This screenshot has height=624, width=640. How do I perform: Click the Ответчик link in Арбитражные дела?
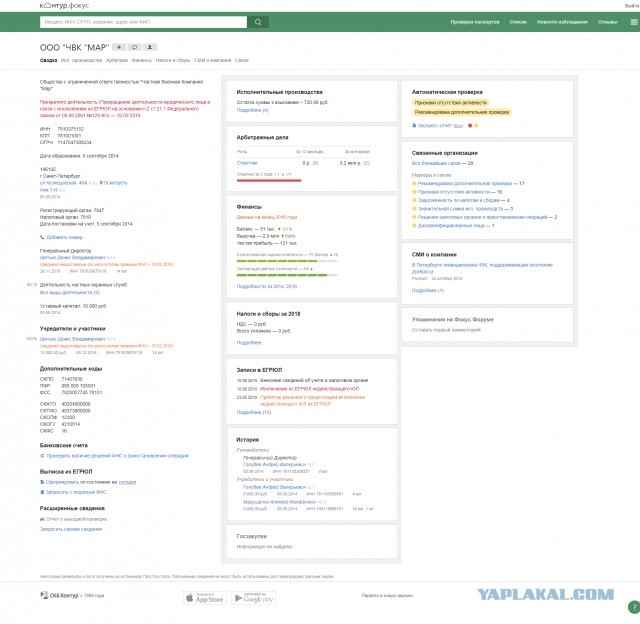247,163
